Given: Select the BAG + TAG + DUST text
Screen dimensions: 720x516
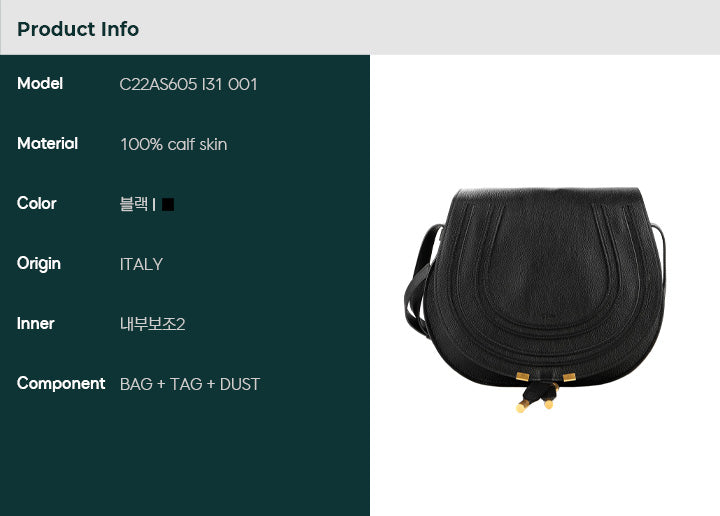Looking at the screenshot, I should [190, 384].
